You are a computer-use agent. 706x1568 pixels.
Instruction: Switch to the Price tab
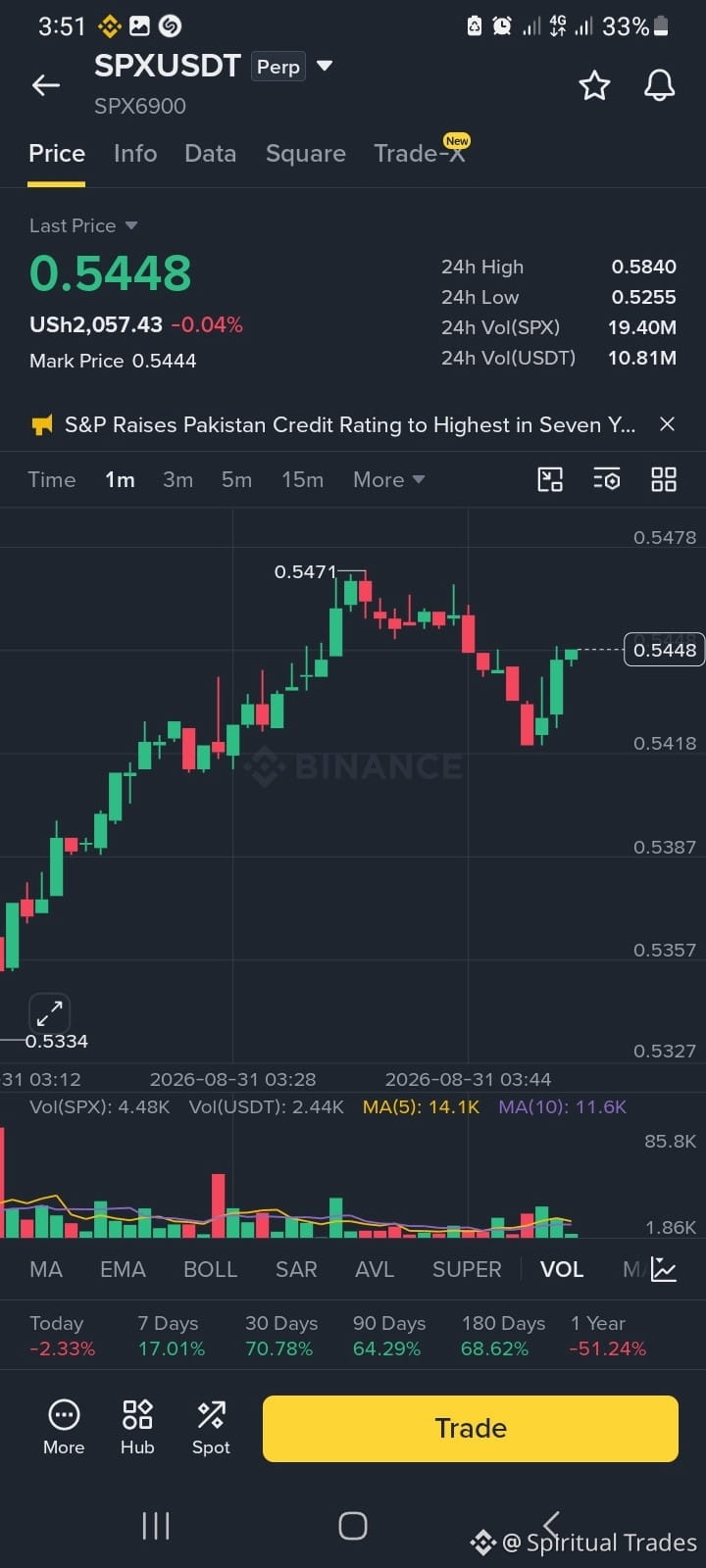click(57, 154)
